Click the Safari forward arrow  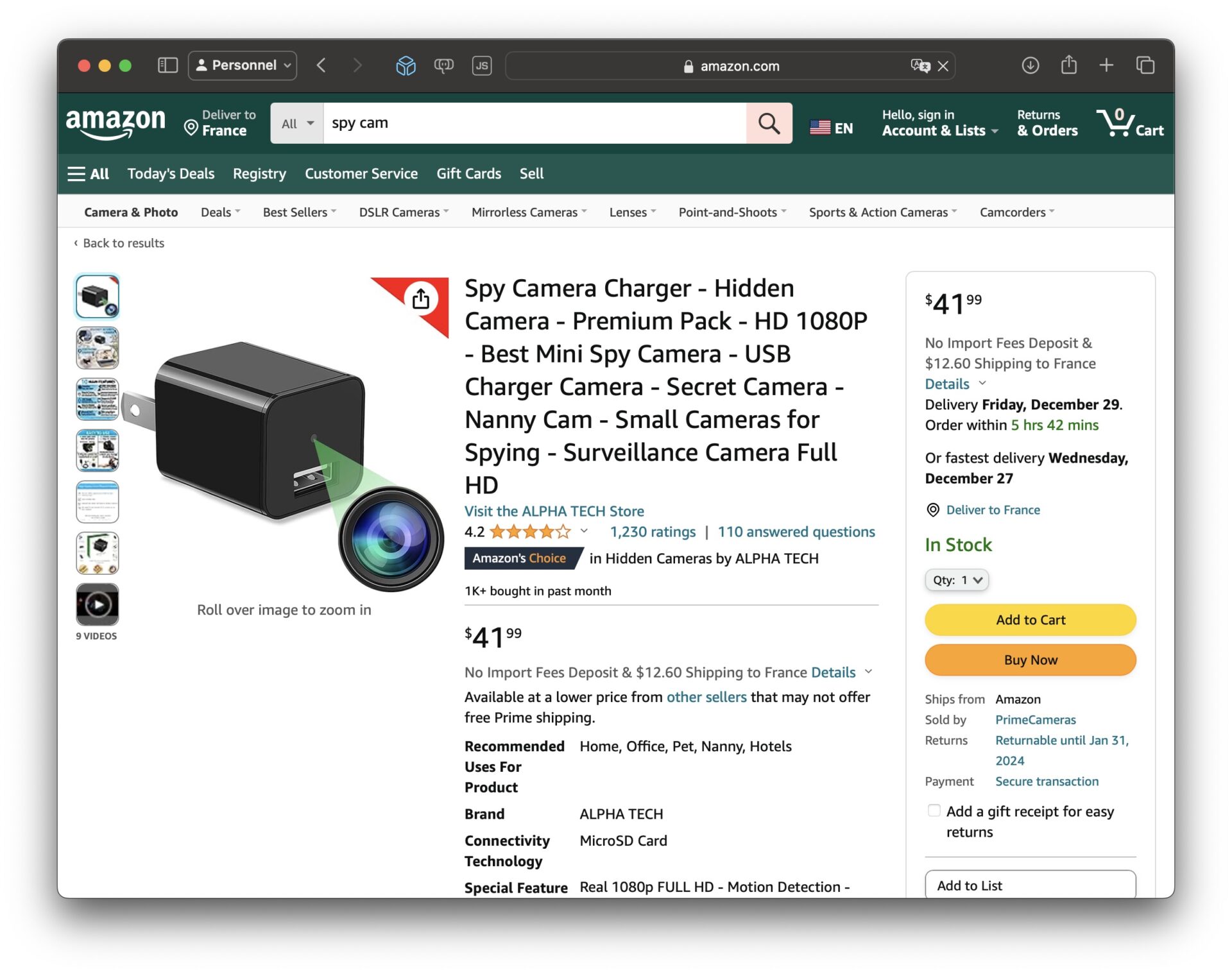click(x=357, y=65)
